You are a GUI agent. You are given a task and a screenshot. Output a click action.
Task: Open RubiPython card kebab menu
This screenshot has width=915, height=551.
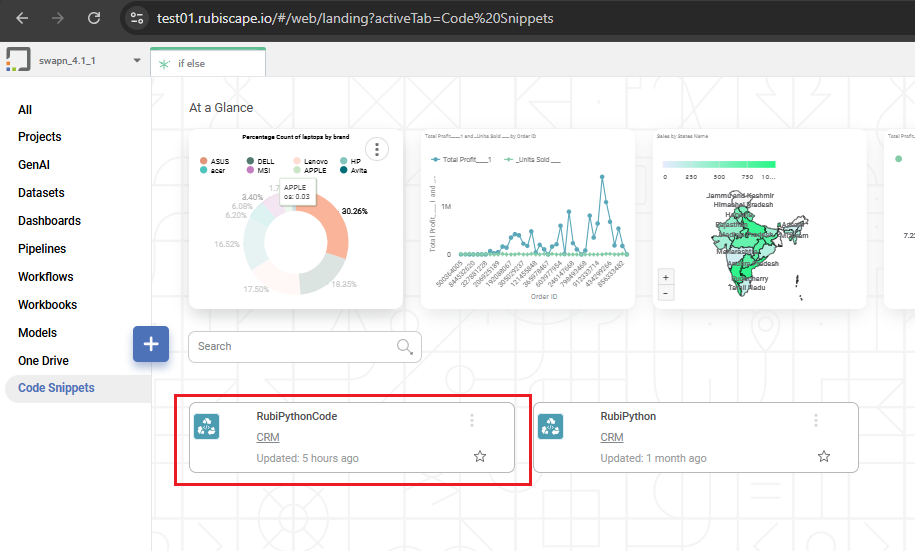[x=816, y=421]
